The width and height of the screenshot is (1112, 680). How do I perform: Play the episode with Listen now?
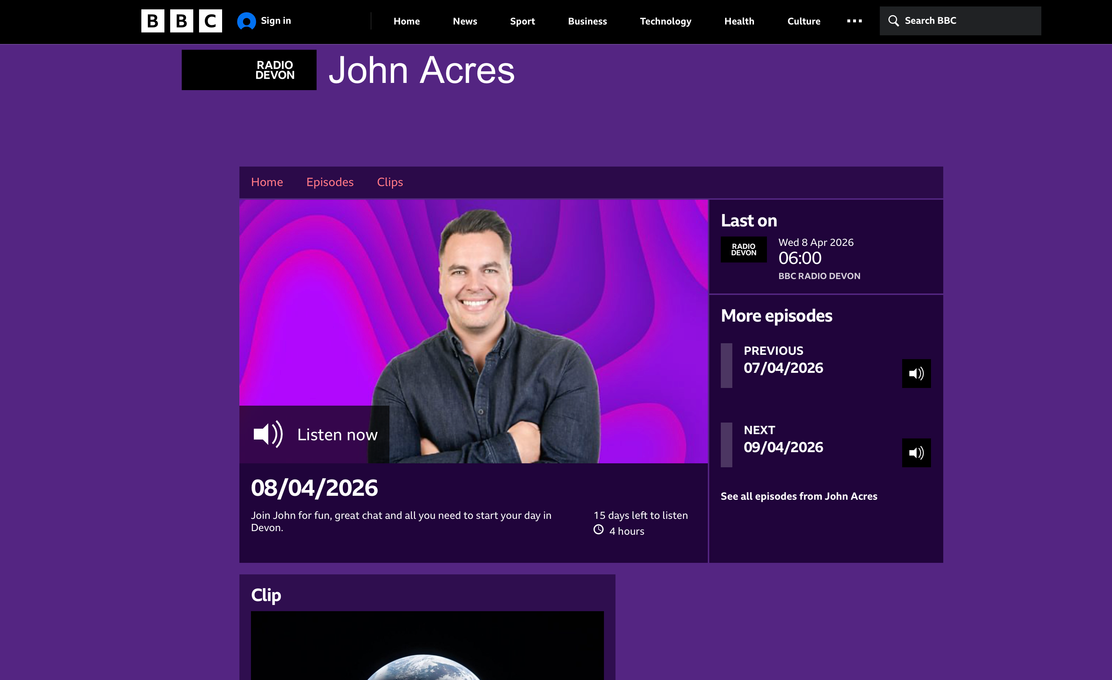314,434
